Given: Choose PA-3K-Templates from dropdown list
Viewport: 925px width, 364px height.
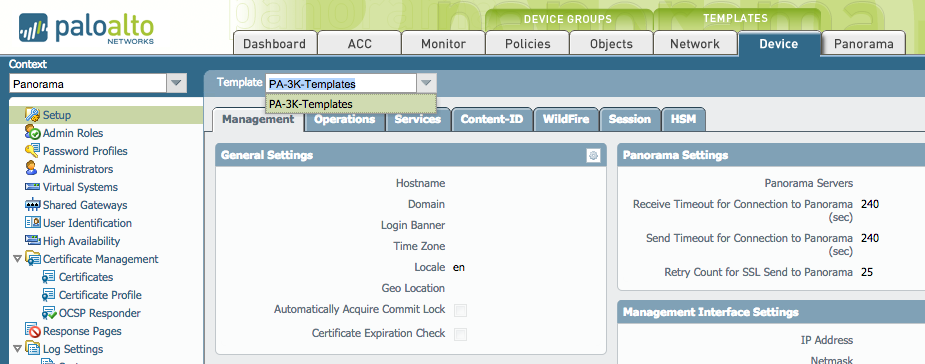Looking at the screenshot, I should tap(351, 104).
